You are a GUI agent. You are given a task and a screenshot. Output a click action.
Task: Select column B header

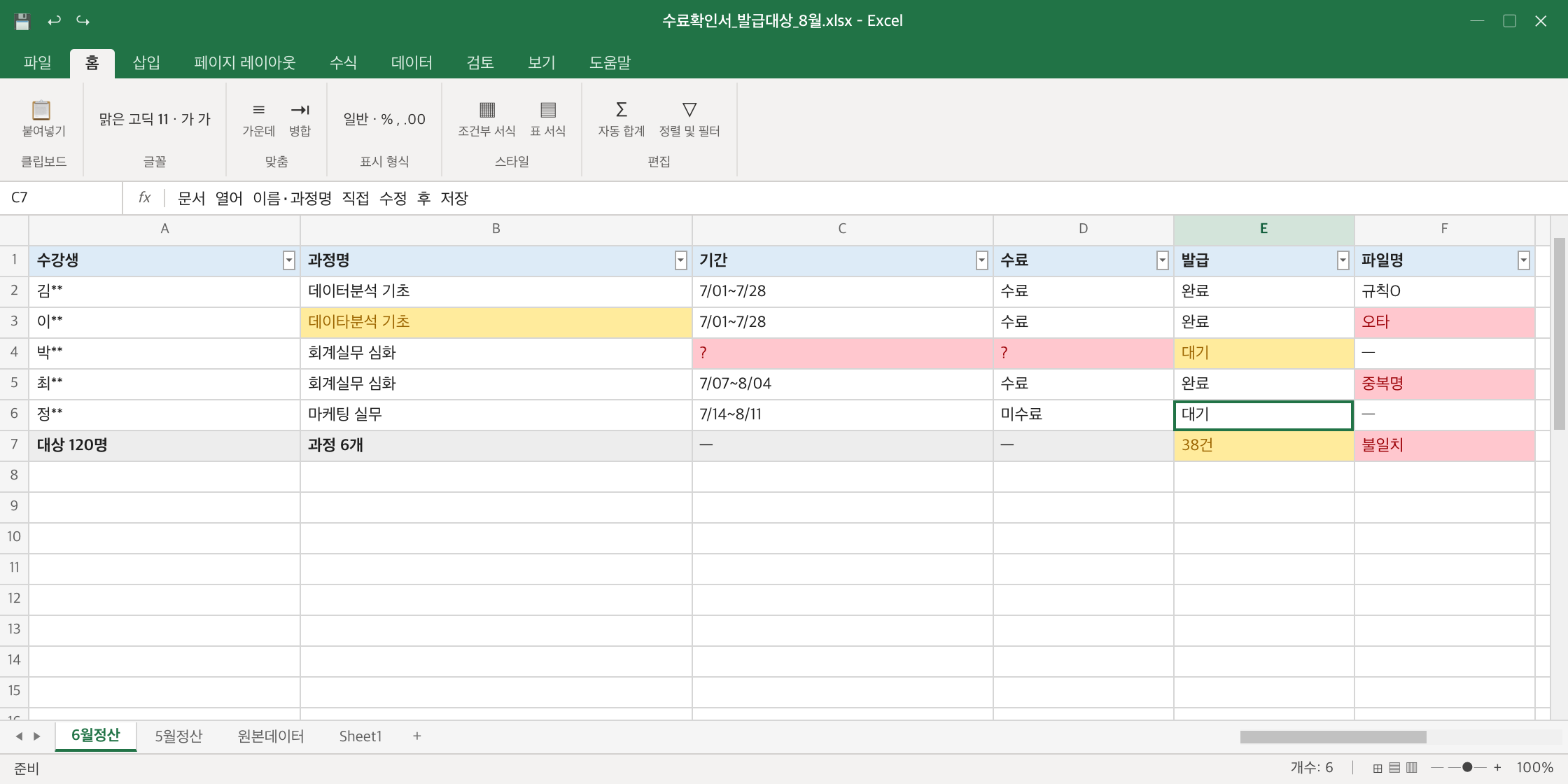(x=496, y=229)
